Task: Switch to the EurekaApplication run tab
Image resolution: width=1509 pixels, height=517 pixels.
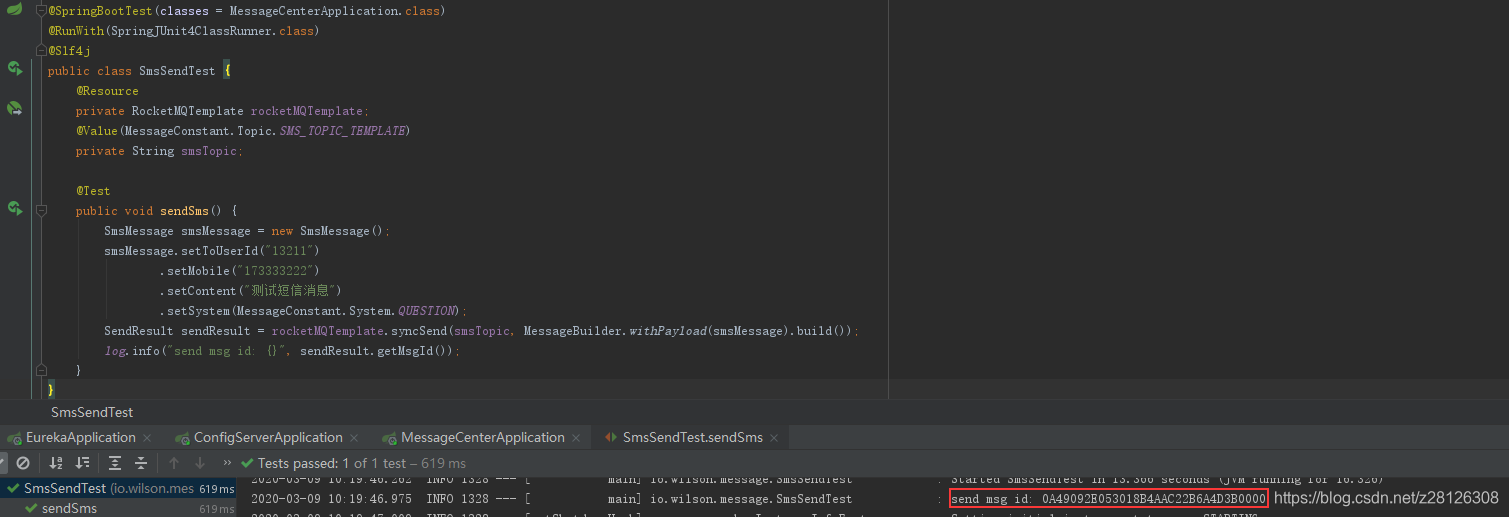Action: (x=80, y=437)
